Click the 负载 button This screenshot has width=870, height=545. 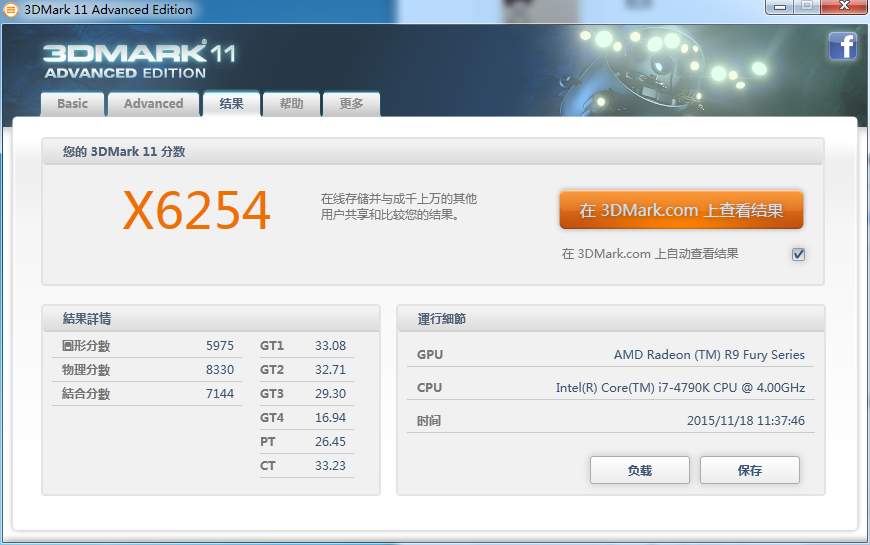[640, 471]
